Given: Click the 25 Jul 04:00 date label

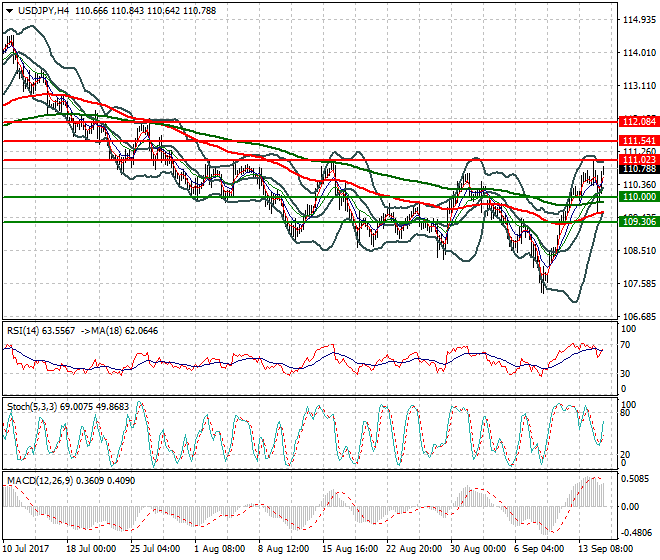Looking at the screenshot, I should click(x=155, y=549).
